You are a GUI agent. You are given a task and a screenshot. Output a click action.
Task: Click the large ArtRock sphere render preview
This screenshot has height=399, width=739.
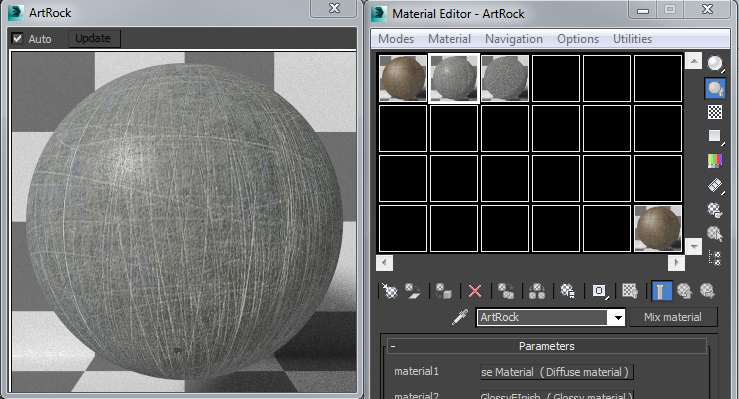(x=184, y=221)
